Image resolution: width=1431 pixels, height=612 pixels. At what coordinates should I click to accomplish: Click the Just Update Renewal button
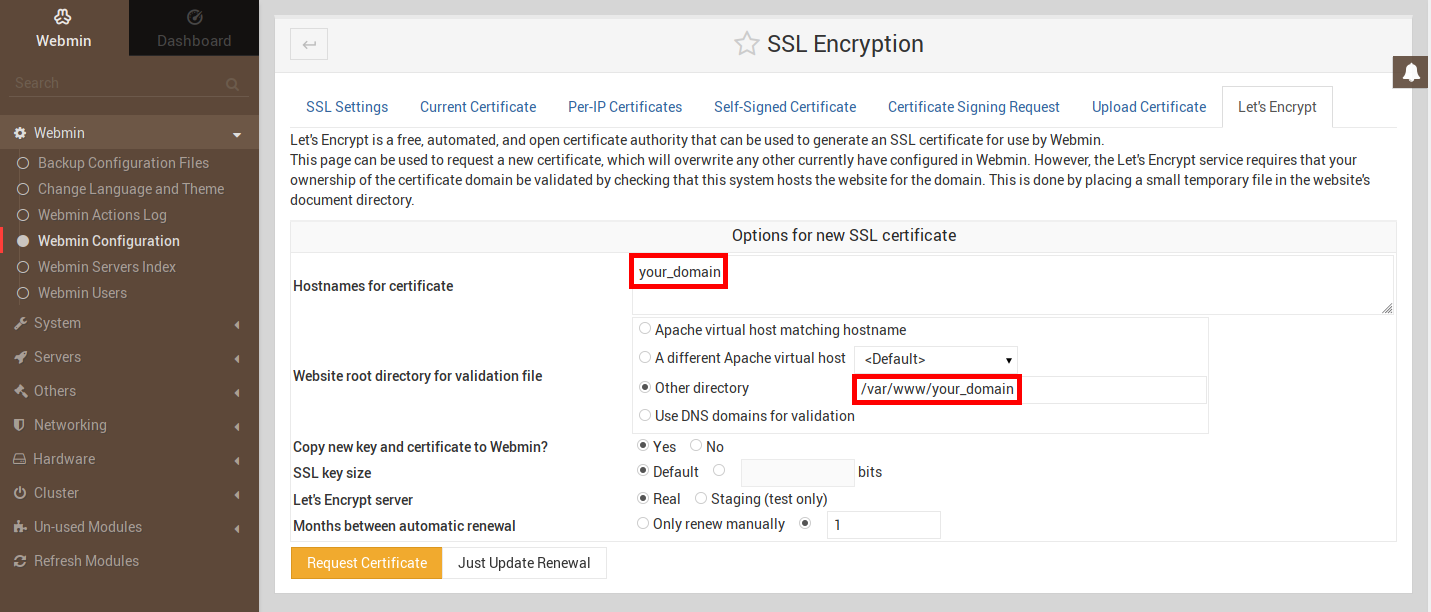tap(524, 563)
